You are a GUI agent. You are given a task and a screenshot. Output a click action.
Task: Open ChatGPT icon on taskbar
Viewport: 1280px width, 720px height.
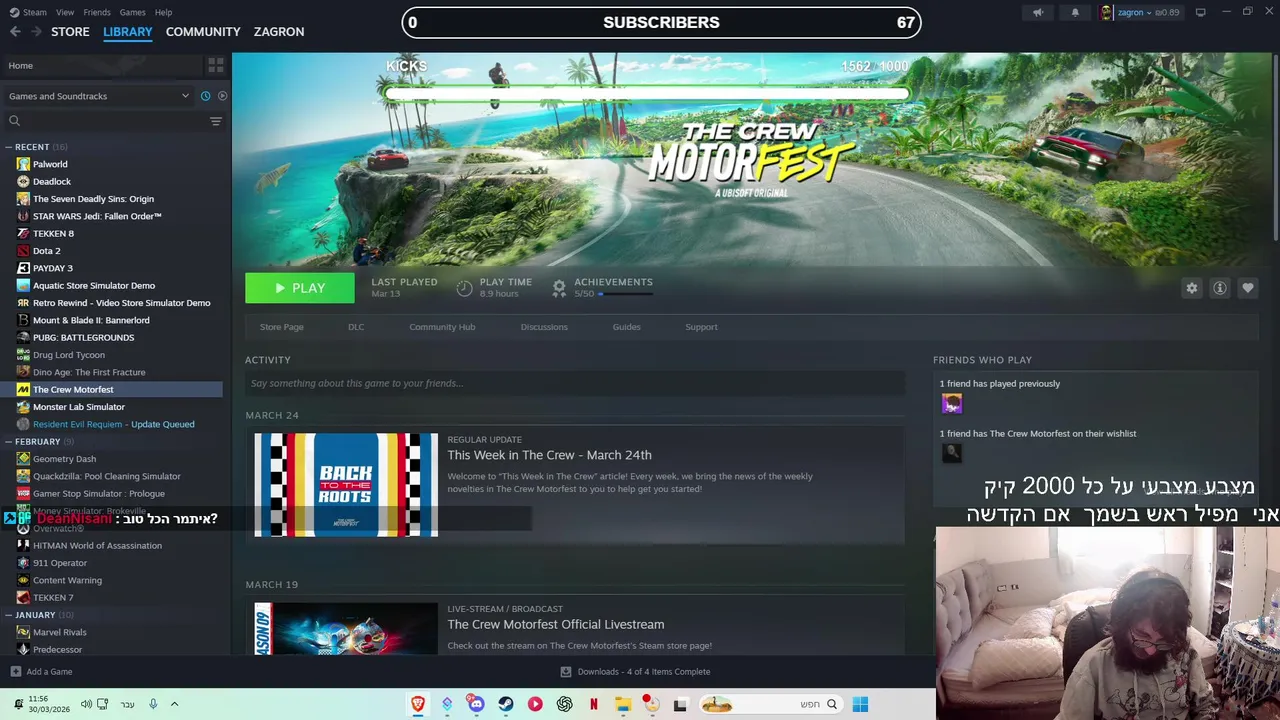coord(565,704)
